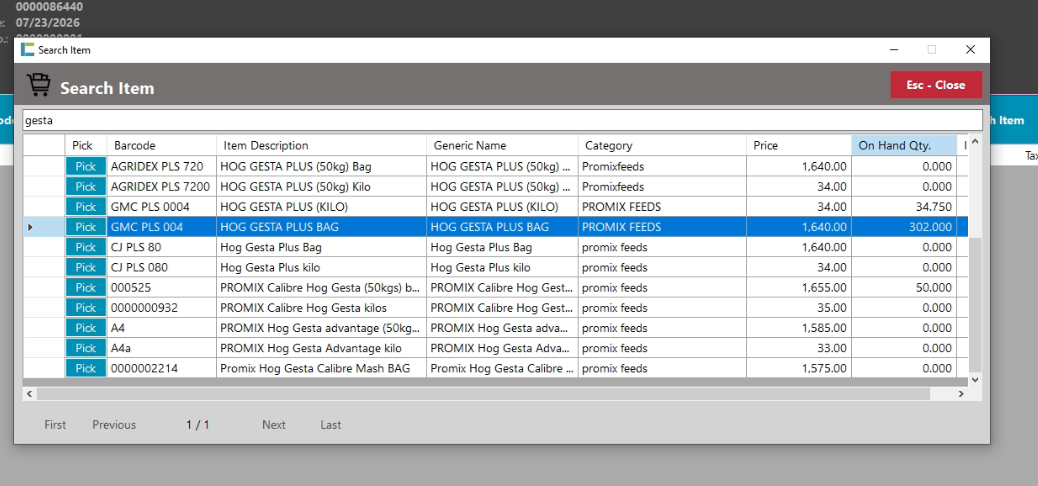Sort by On Hand Qty. column header

(904, 146)
